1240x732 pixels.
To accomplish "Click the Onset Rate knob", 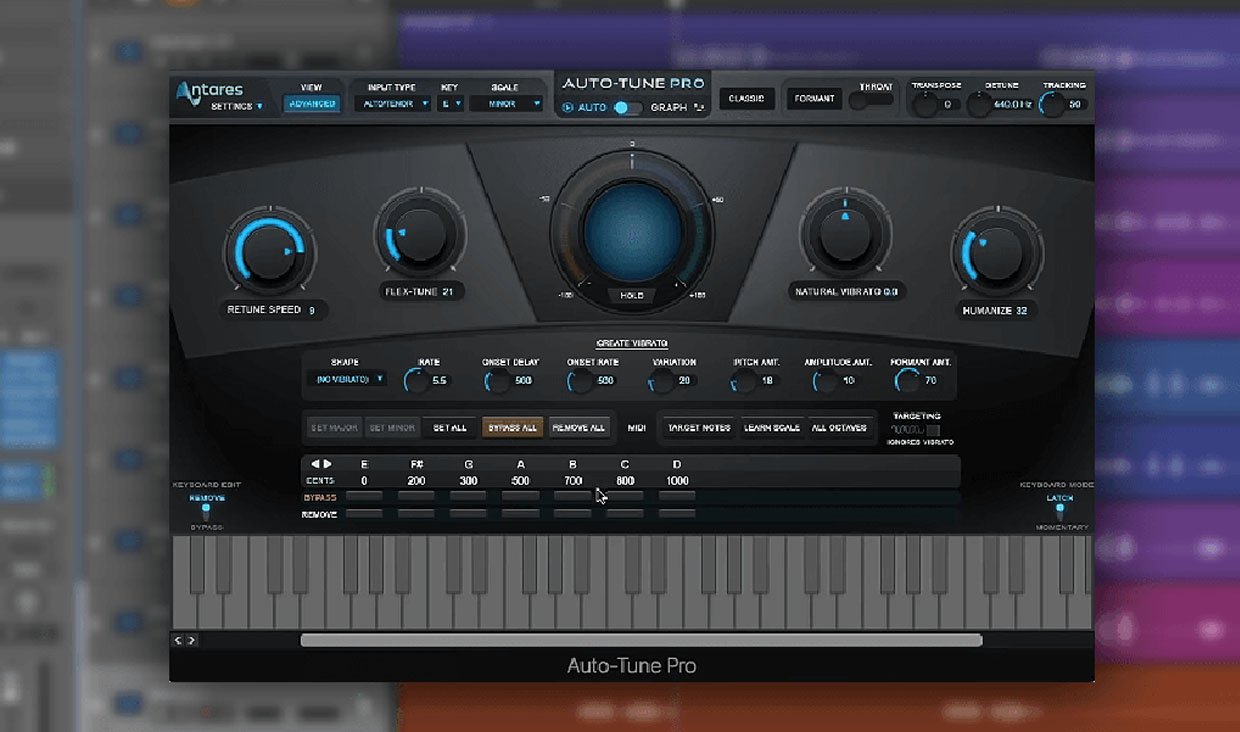I will coord(580,380).
